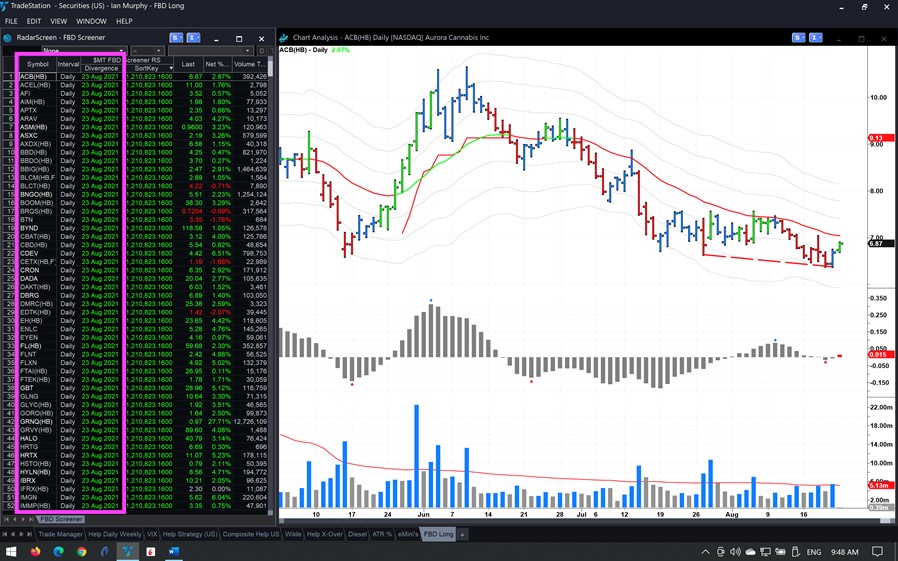Select the BYND symbol row
898x561 pixels.
pyautogui.click(x=30, y=228)
